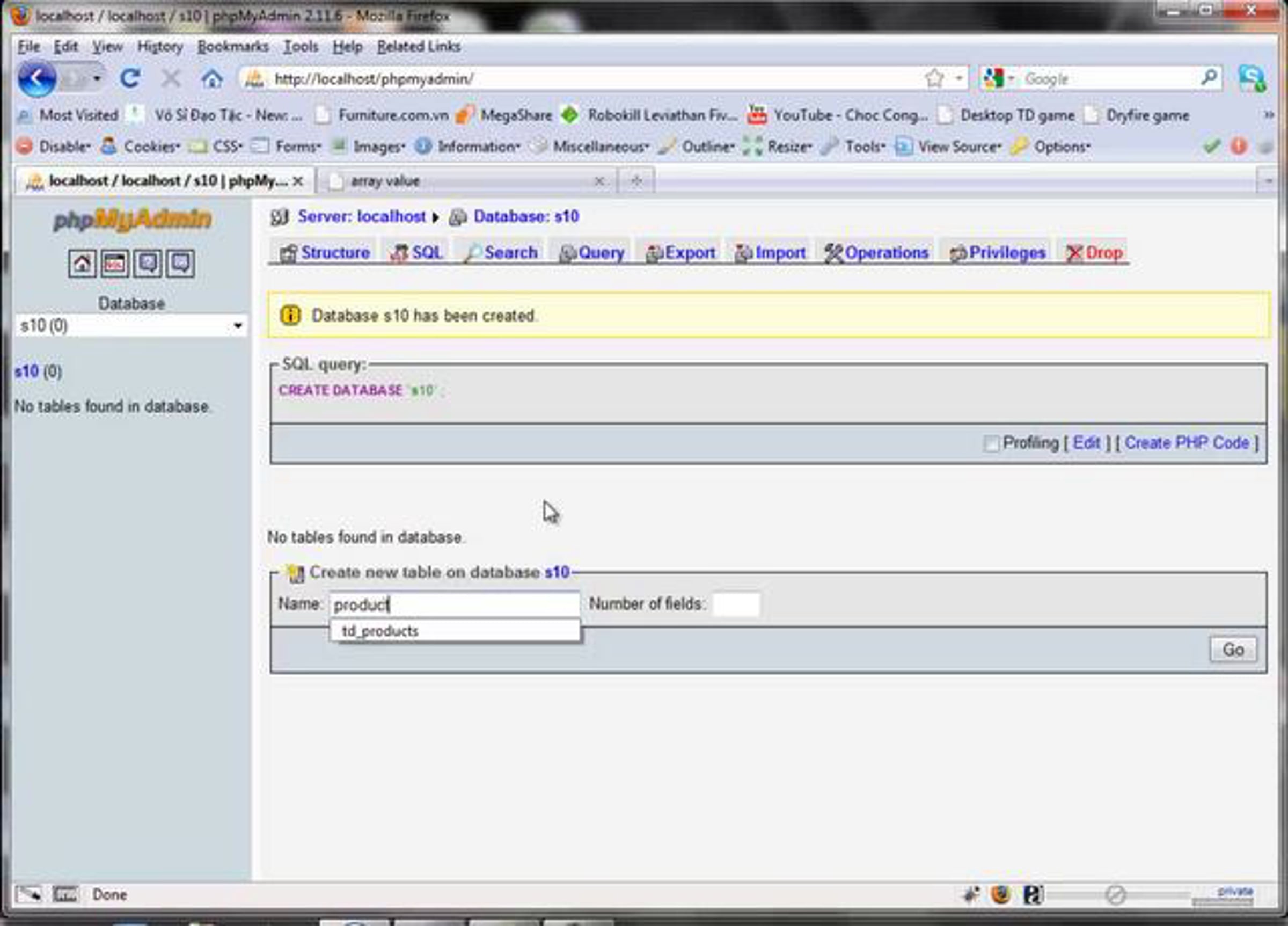Click the Skype icon in the toolbar

pos(1252,78)
